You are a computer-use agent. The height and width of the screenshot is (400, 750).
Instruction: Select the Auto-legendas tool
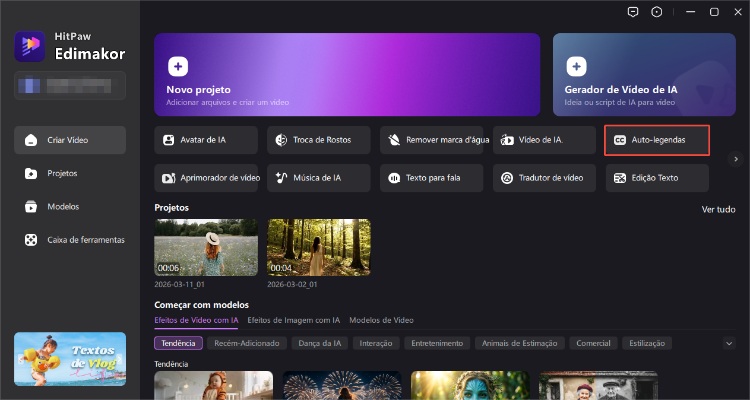(656, 140)
